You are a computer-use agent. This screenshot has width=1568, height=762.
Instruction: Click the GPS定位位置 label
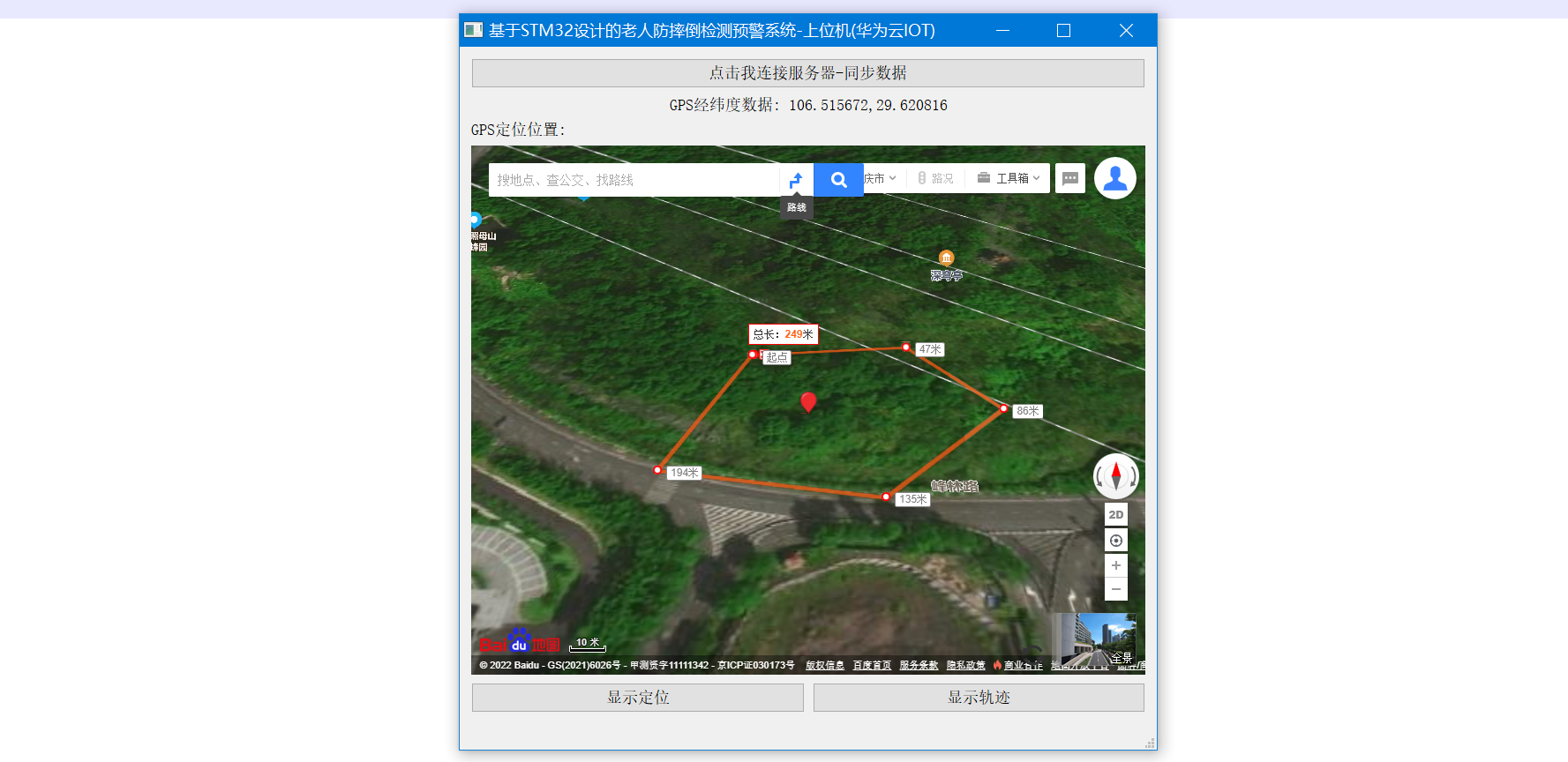[518, 130]
